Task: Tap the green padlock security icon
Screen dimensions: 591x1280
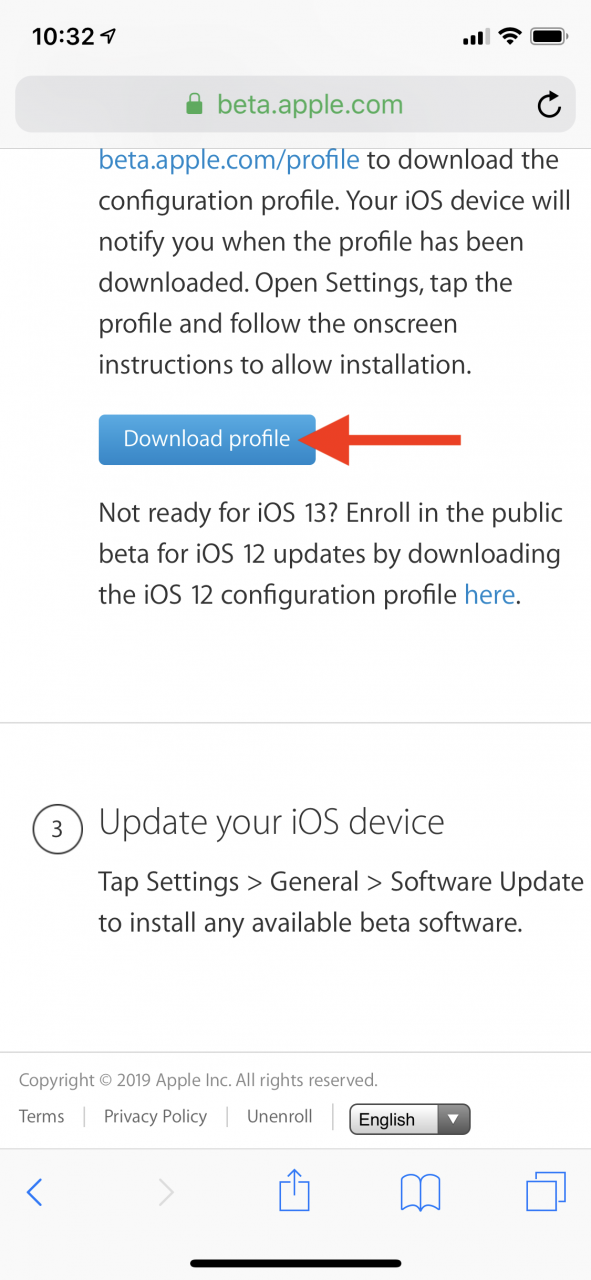Action: [194, 104]
